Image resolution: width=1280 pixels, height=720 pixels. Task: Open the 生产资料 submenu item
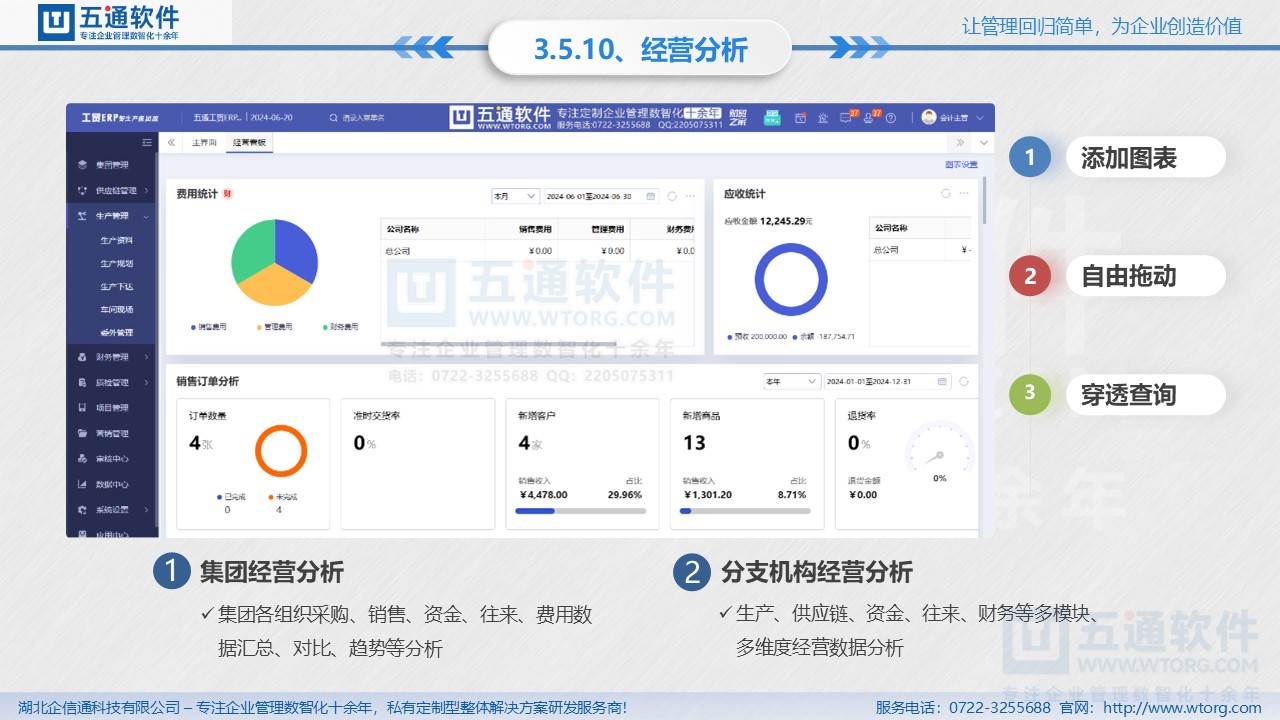116,240
